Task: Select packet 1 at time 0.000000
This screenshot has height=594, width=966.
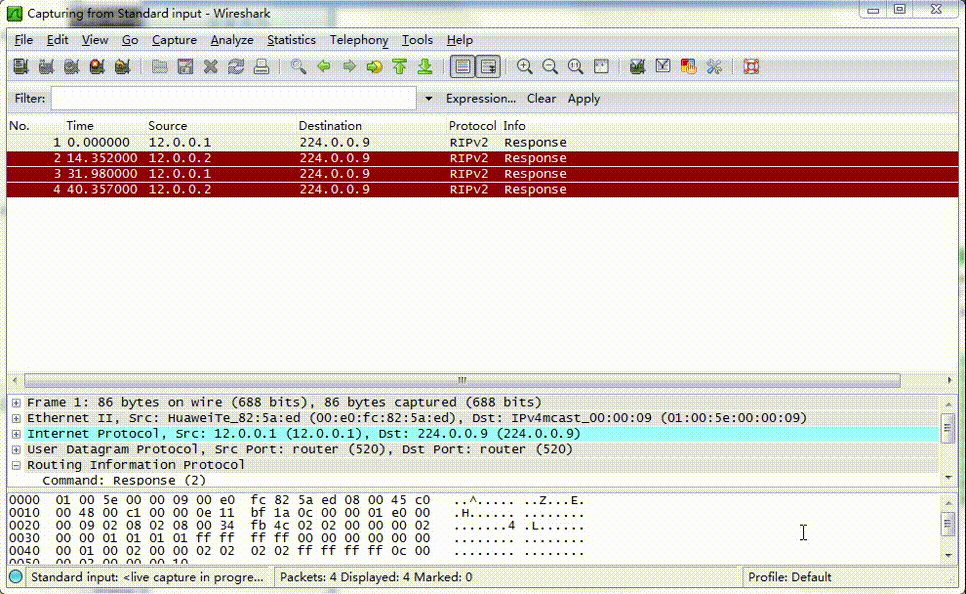Action: [x=482, y=142]
